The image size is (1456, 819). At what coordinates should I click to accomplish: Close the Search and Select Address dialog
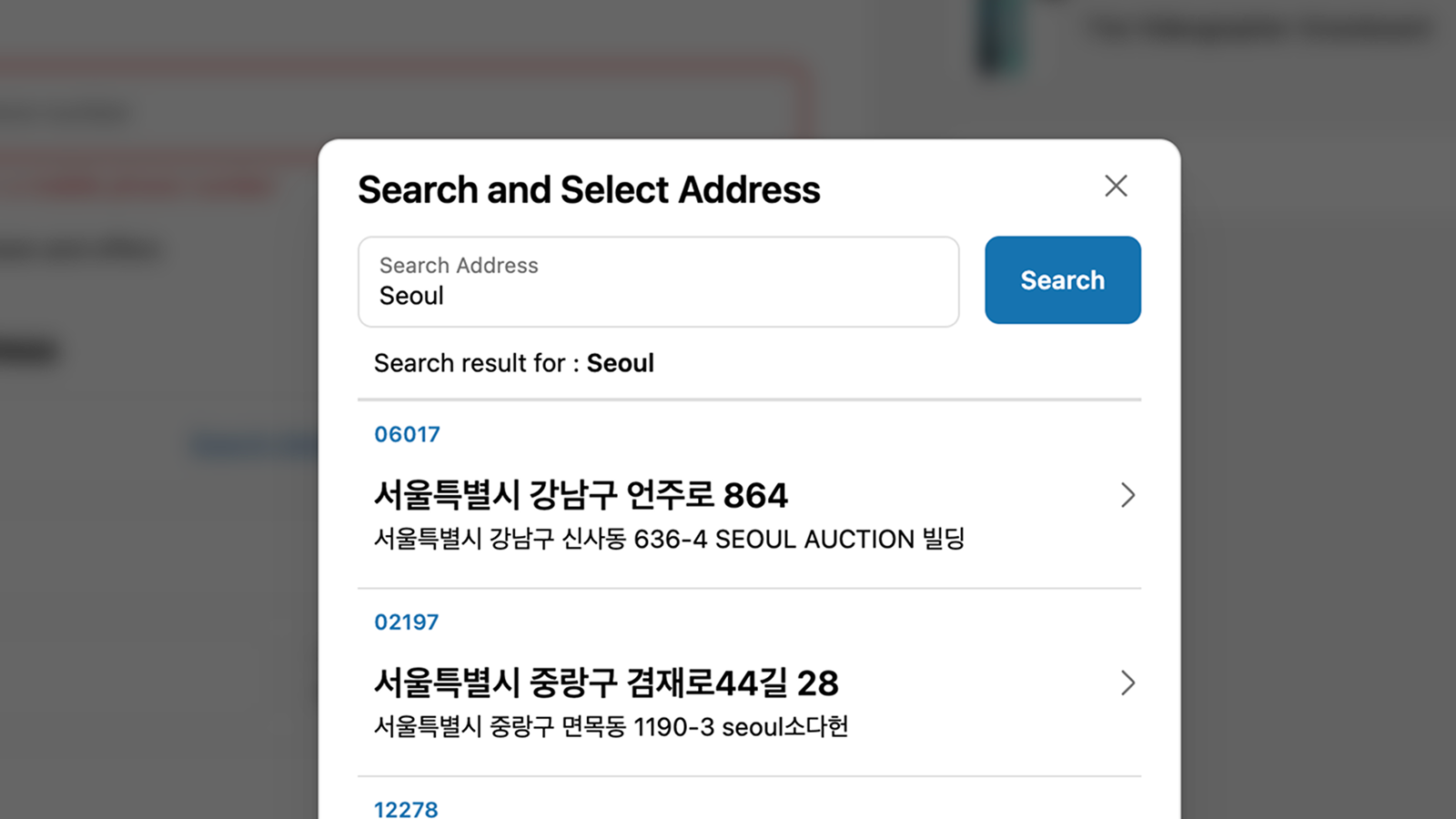(x=1116, y=187)
